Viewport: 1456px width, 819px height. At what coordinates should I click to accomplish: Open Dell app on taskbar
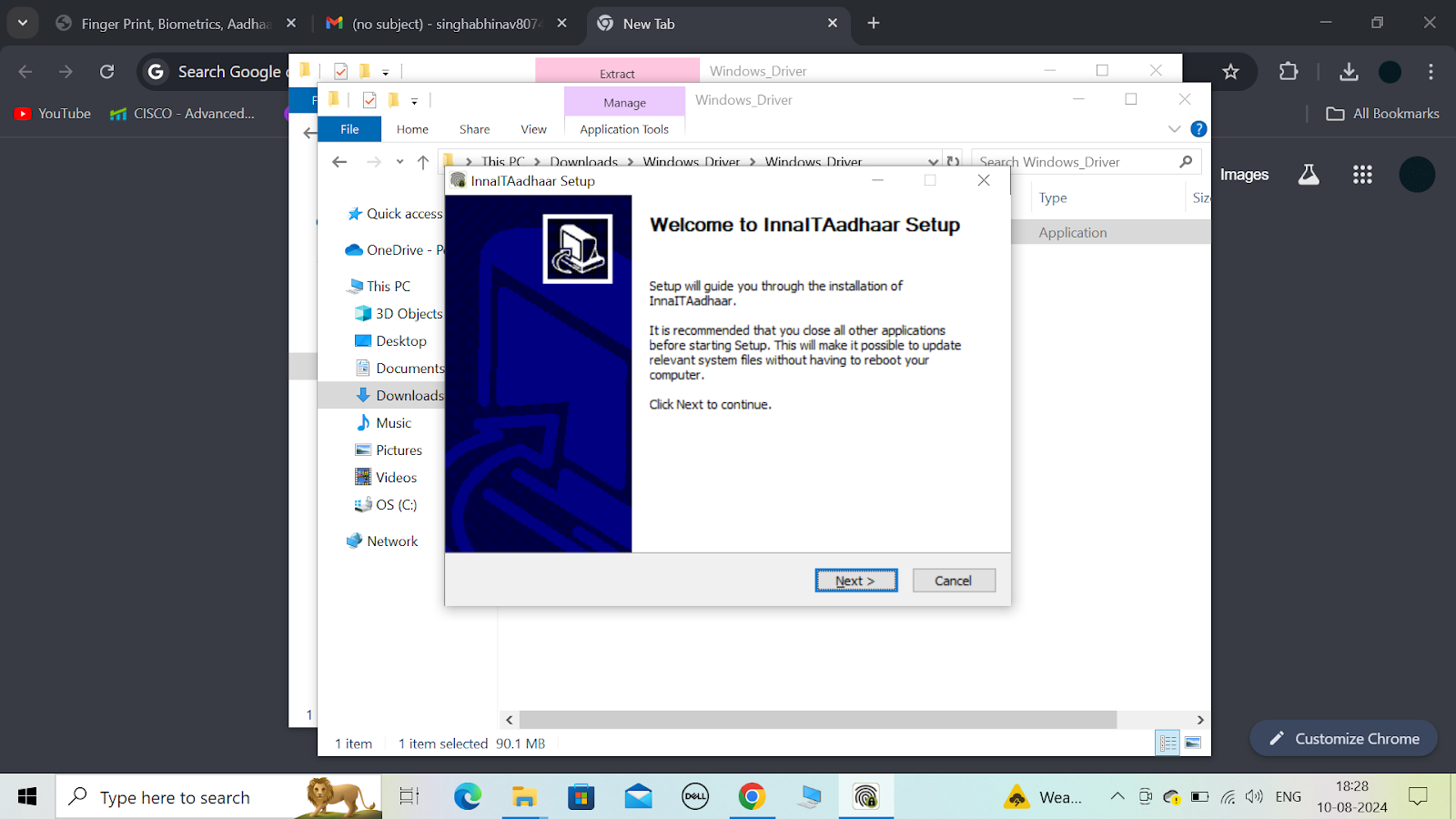pos(695,797)
